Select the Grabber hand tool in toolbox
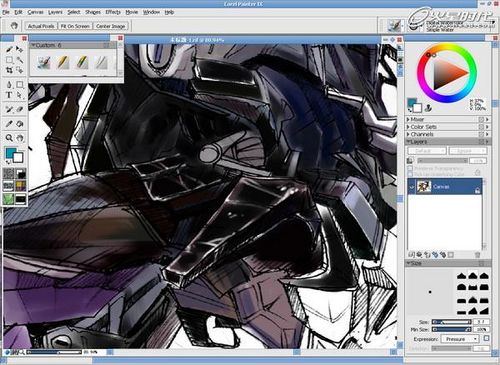 20,137
